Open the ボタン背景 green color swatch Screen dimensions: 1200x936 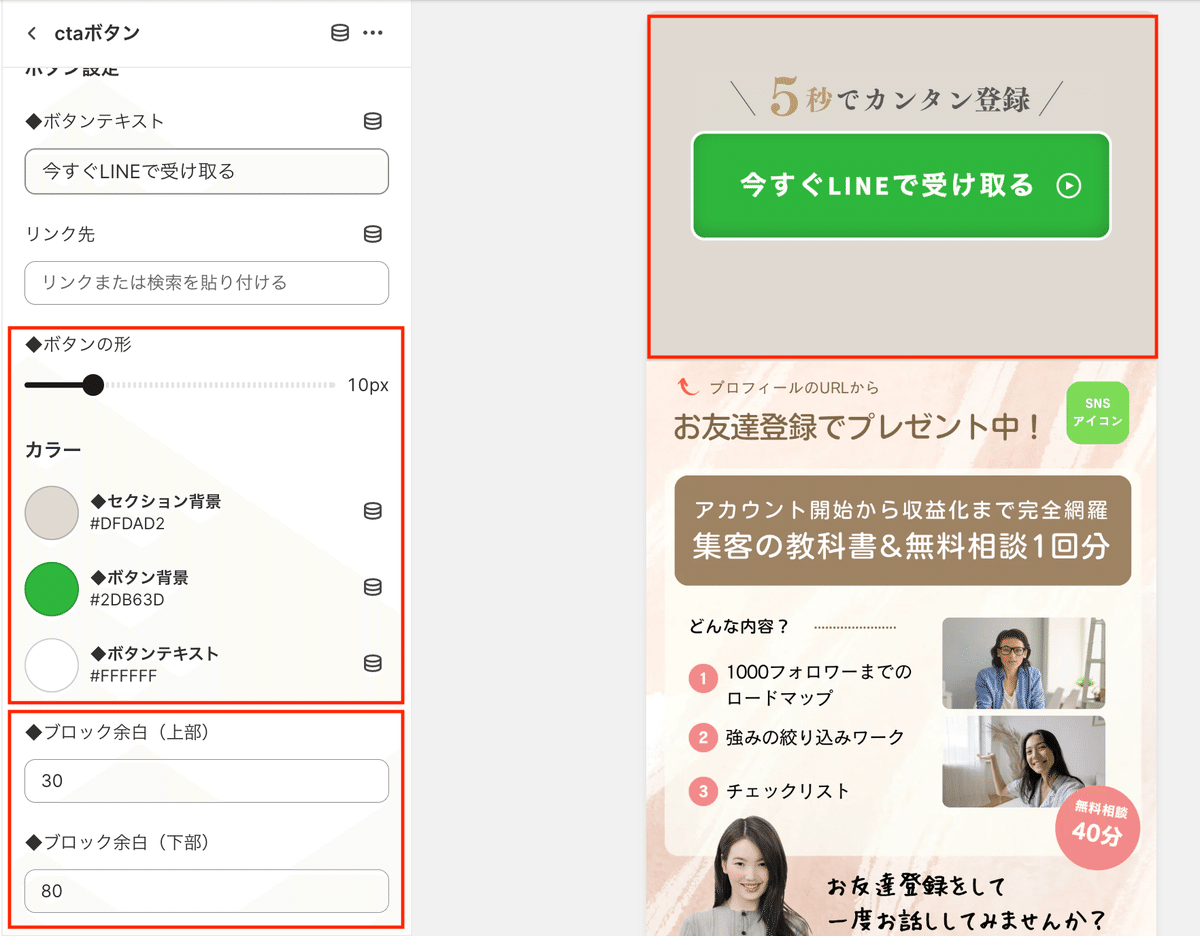click(x=51, y=589)
